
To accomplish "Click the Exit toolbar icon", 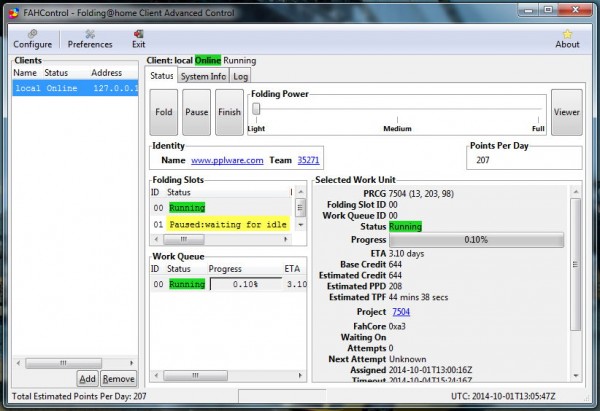I will point(139,39).
